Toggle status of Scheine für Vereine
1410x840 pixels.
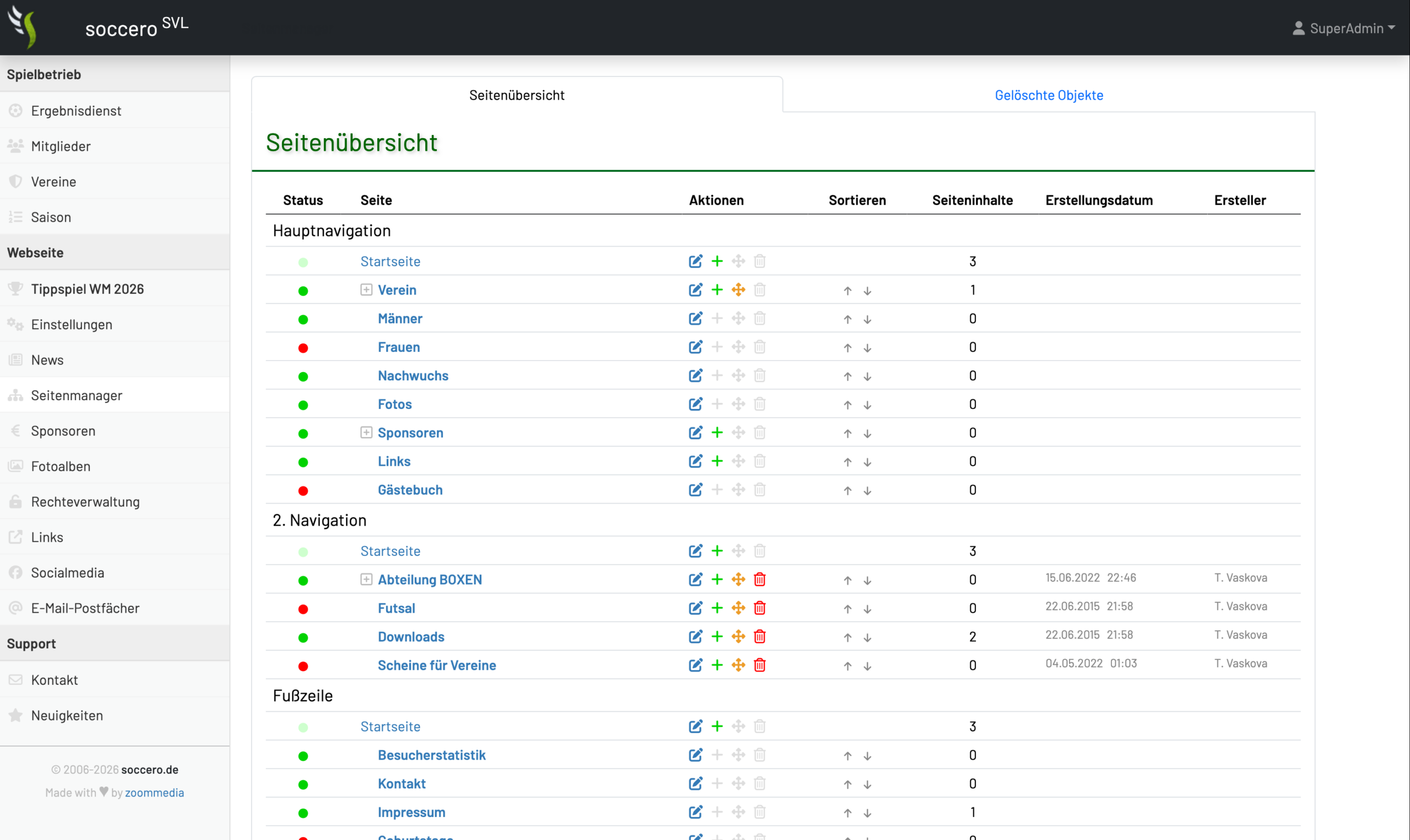tap(303, 667)
